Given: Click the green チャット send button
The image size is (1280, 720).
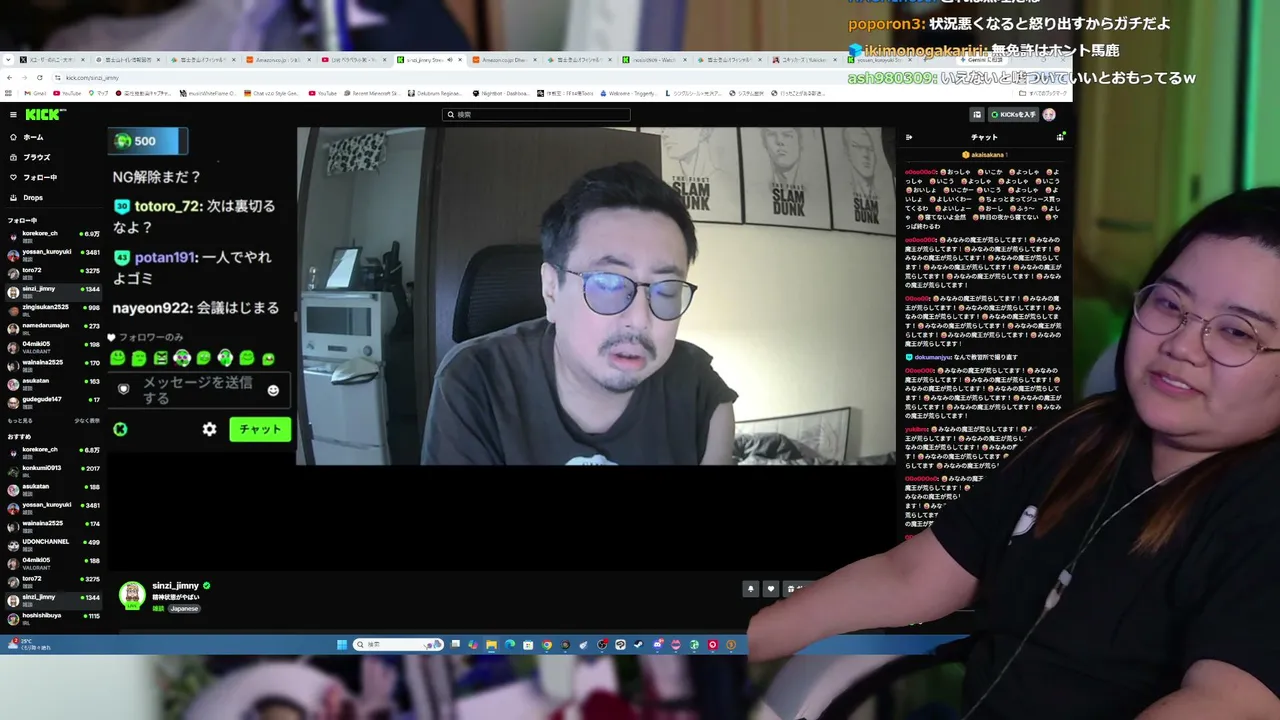Looking at the screenshot, I should pyautogui.click(x=260, y=429).
